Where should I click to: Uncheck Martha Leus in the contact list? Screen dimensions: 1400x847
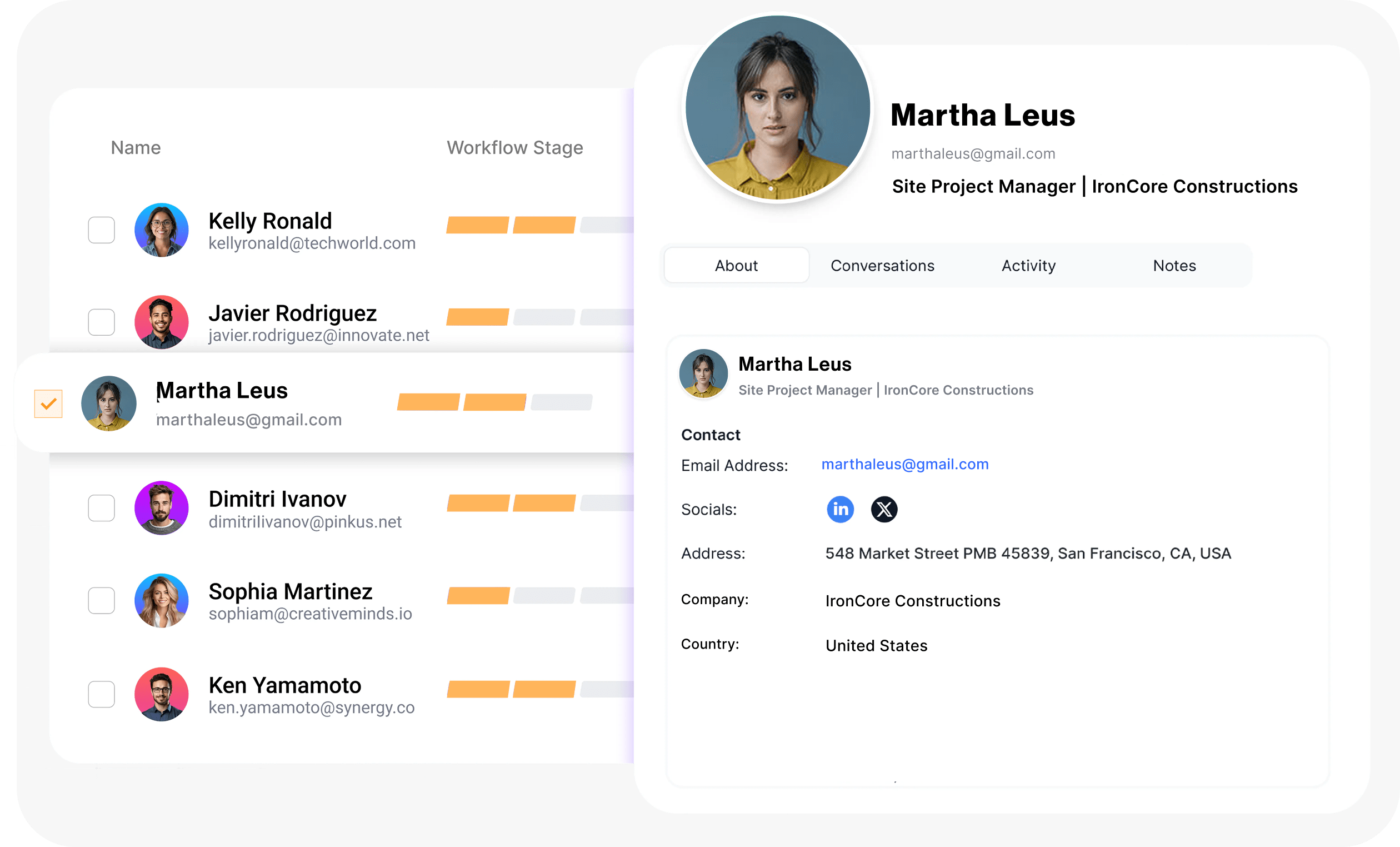(48, 404)
